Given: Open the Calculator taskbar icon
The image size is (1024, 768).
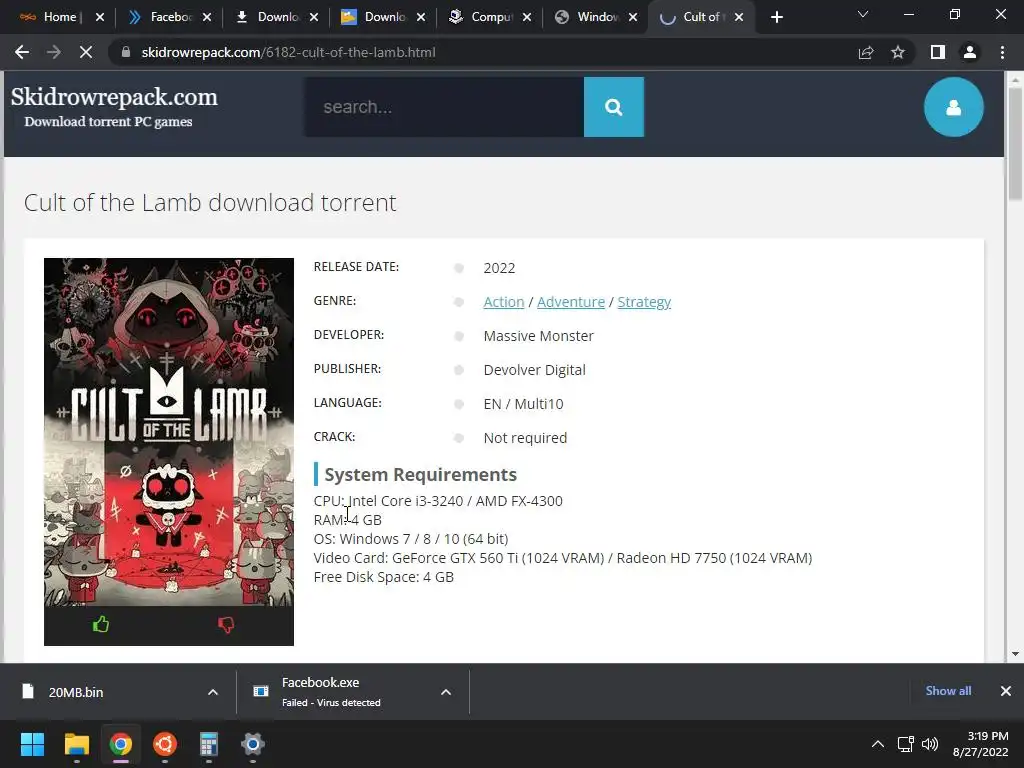Looking at the screenshot, I should coord(208,744).
